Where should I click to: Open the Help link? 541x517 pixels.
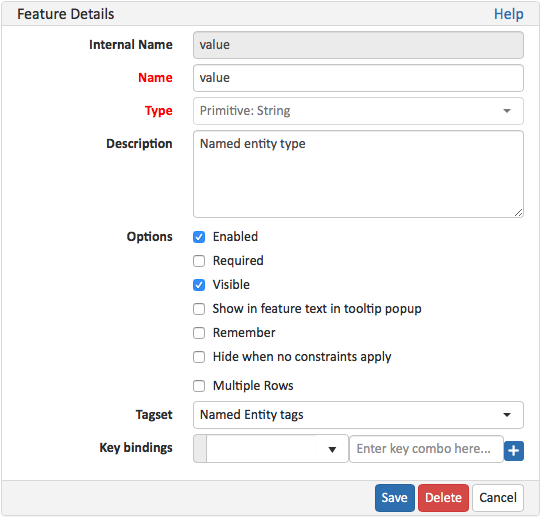click(x=509, y=14)
